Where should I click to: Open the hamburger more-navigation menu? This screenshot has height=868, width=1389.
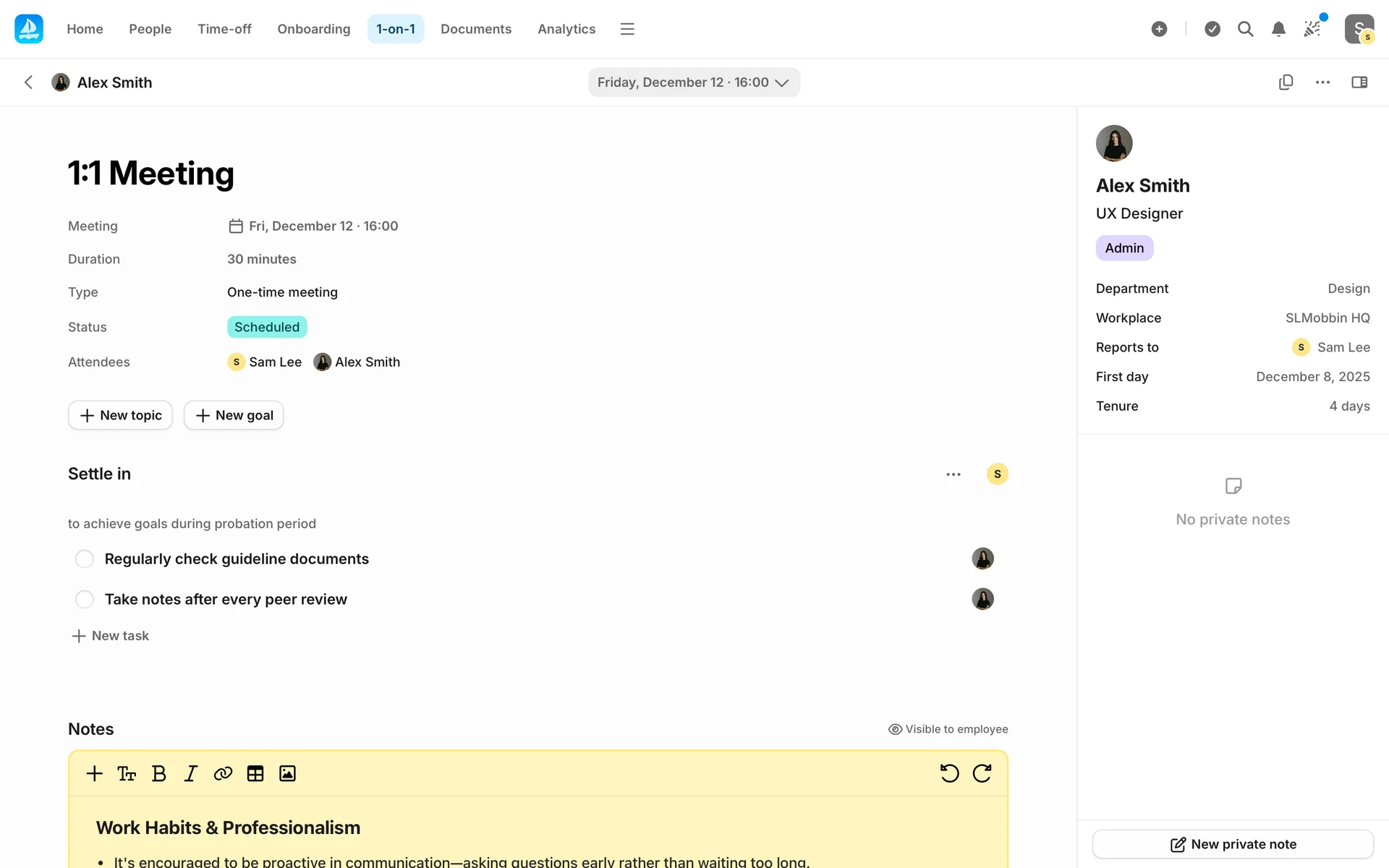pyautogui.click(x=627, y=29)
